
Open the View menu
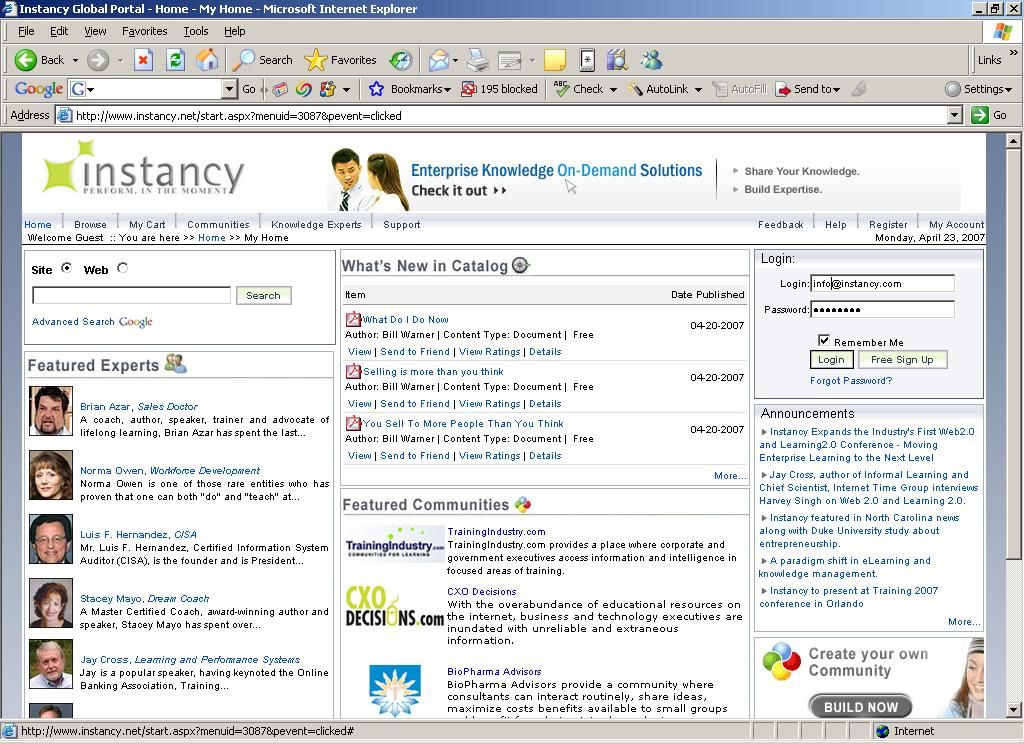click(95, 31)
